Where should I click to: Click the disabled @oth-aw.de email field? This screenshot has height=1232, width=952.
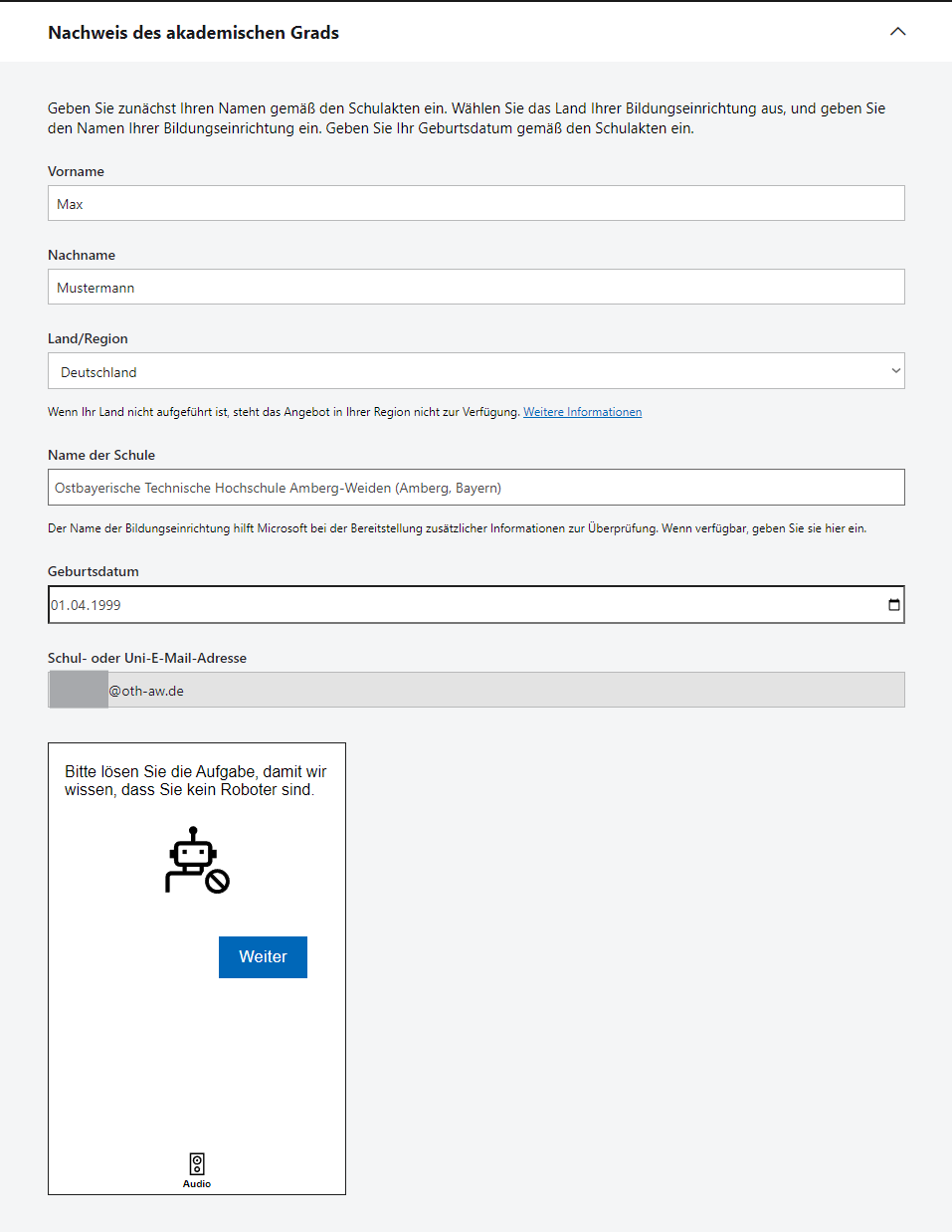pyautogui.click(x=476, y=690)
